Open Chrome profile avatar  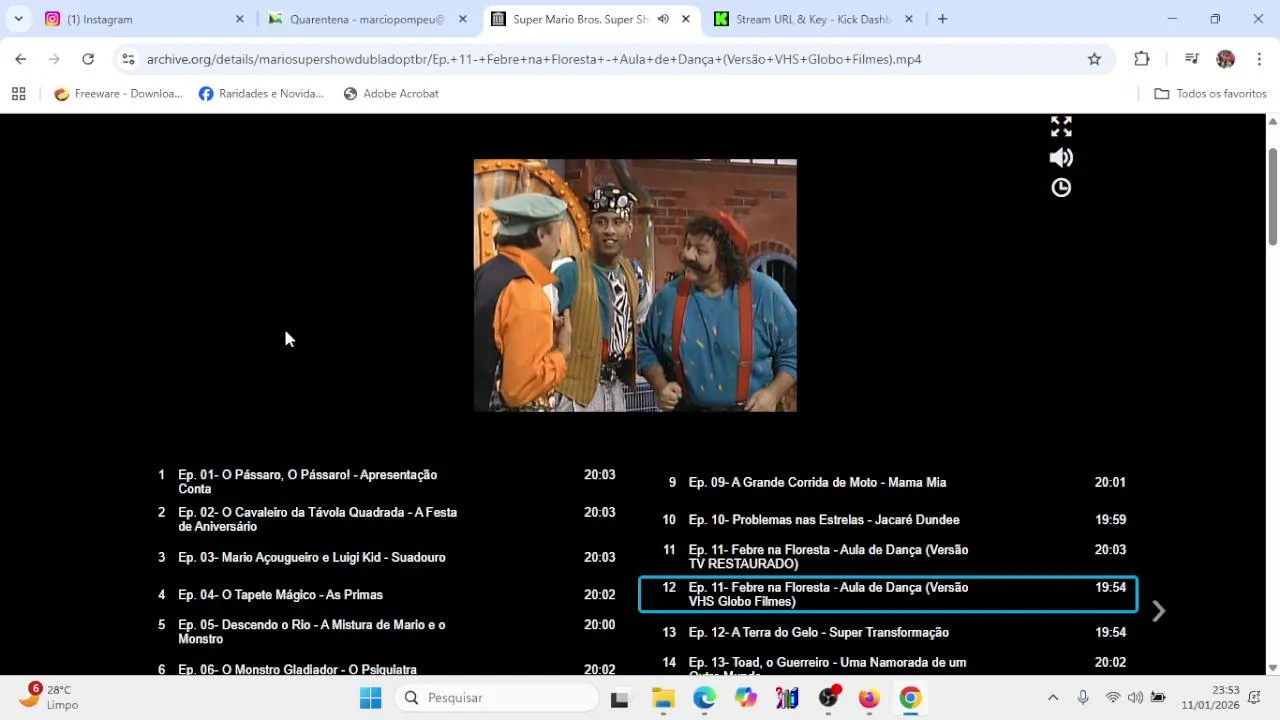[x=1225, y=59]
